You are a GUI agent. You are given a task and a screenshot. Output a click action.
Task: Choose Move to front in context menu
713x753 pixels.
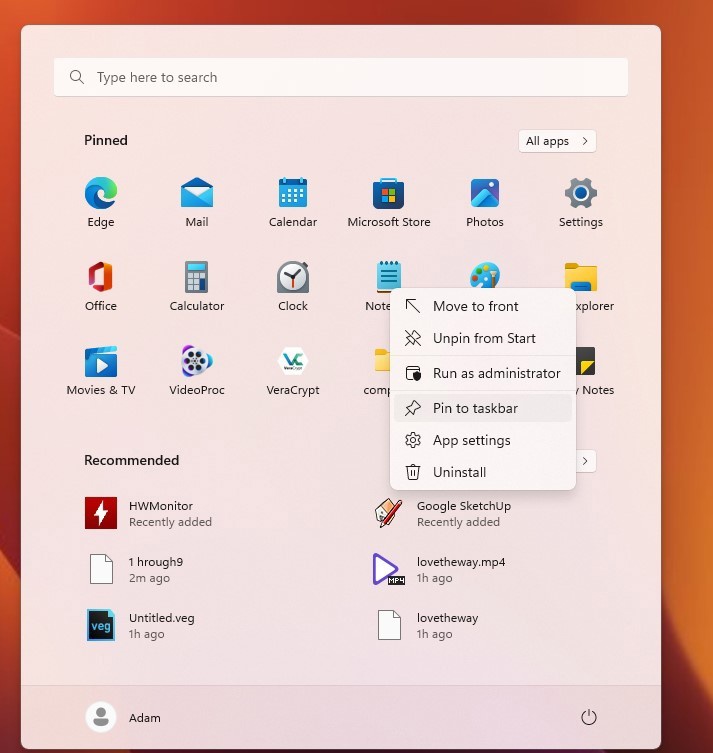(x=483, y=306)
